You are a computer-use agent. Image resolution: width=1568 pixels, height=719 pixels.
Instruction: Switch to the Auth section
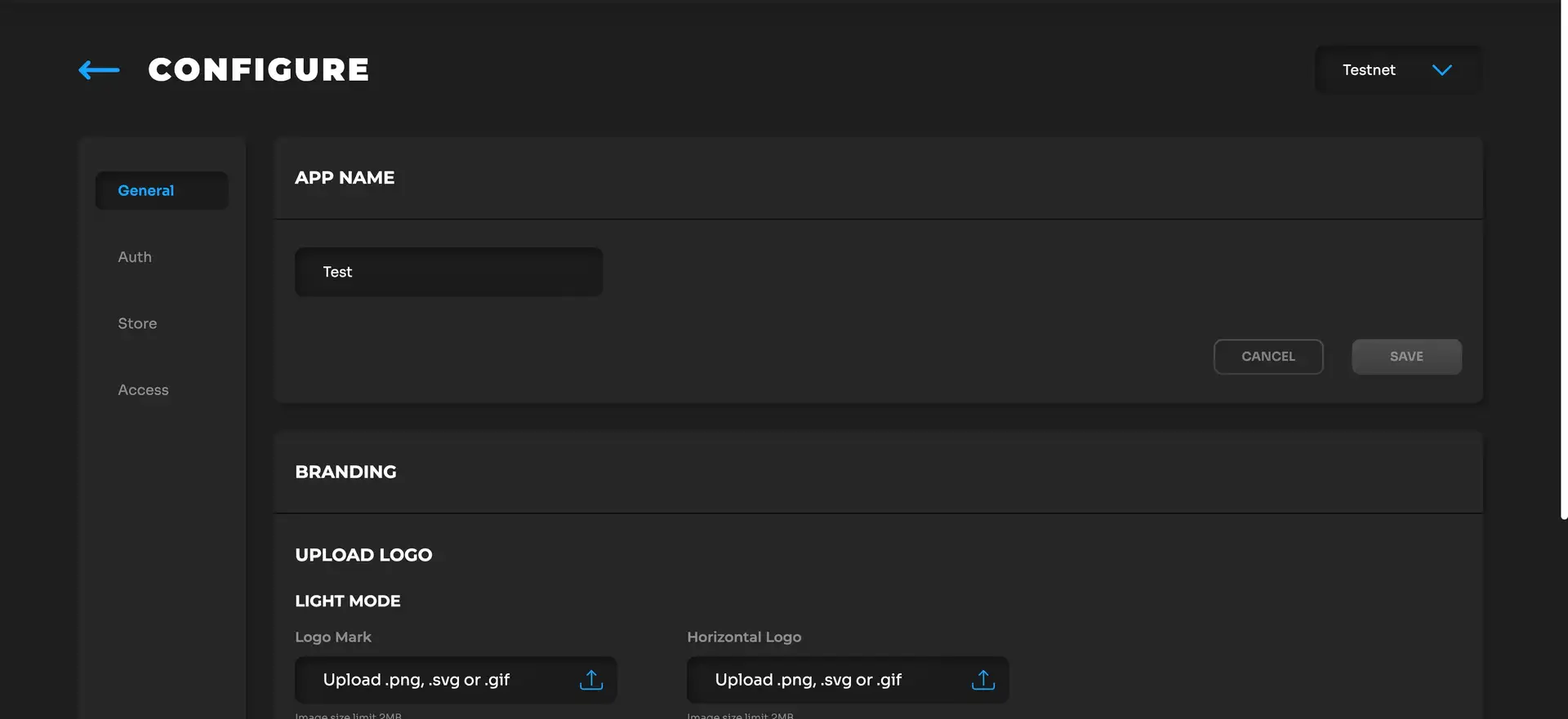pyautogui.click(x=135, y=257)
